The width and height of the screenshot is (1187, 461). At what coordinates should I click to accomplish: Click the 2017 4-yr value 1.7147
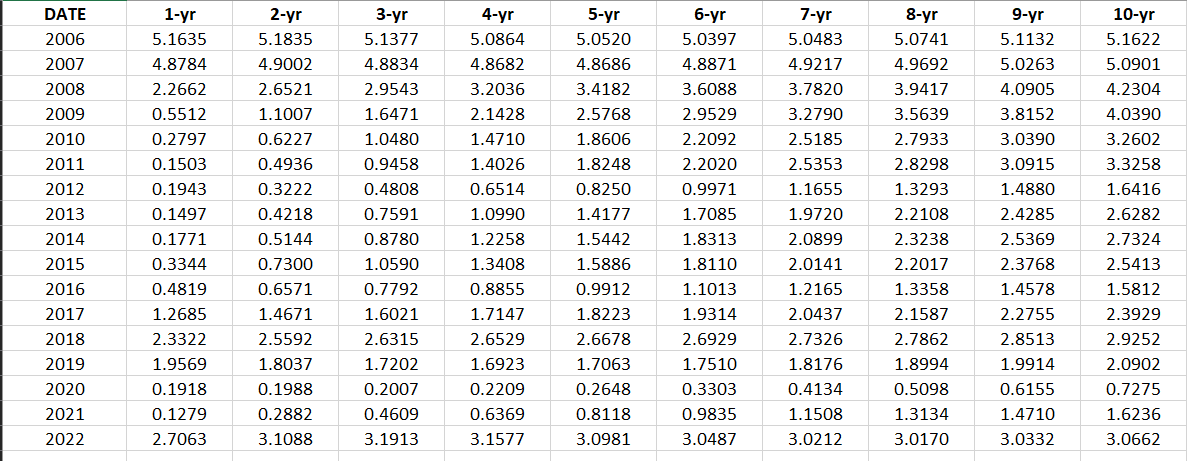click(x=497, y=314)
